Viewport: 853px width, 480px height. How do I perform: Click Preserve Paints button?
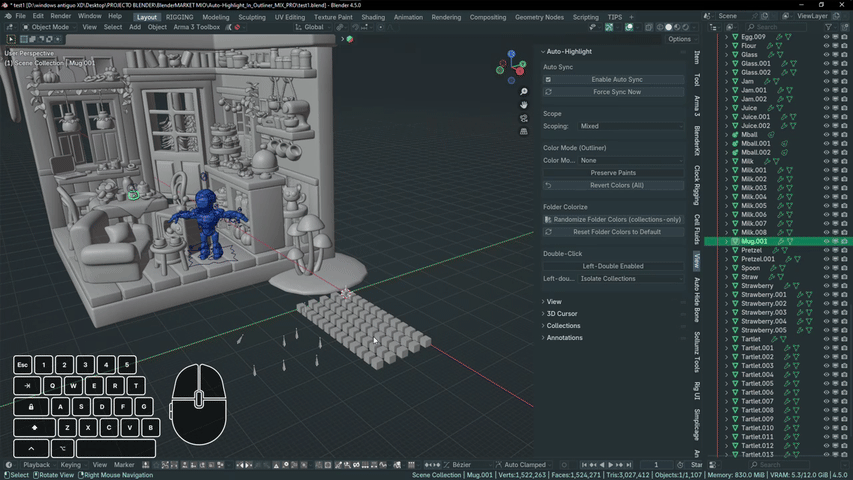pos(613,173)
